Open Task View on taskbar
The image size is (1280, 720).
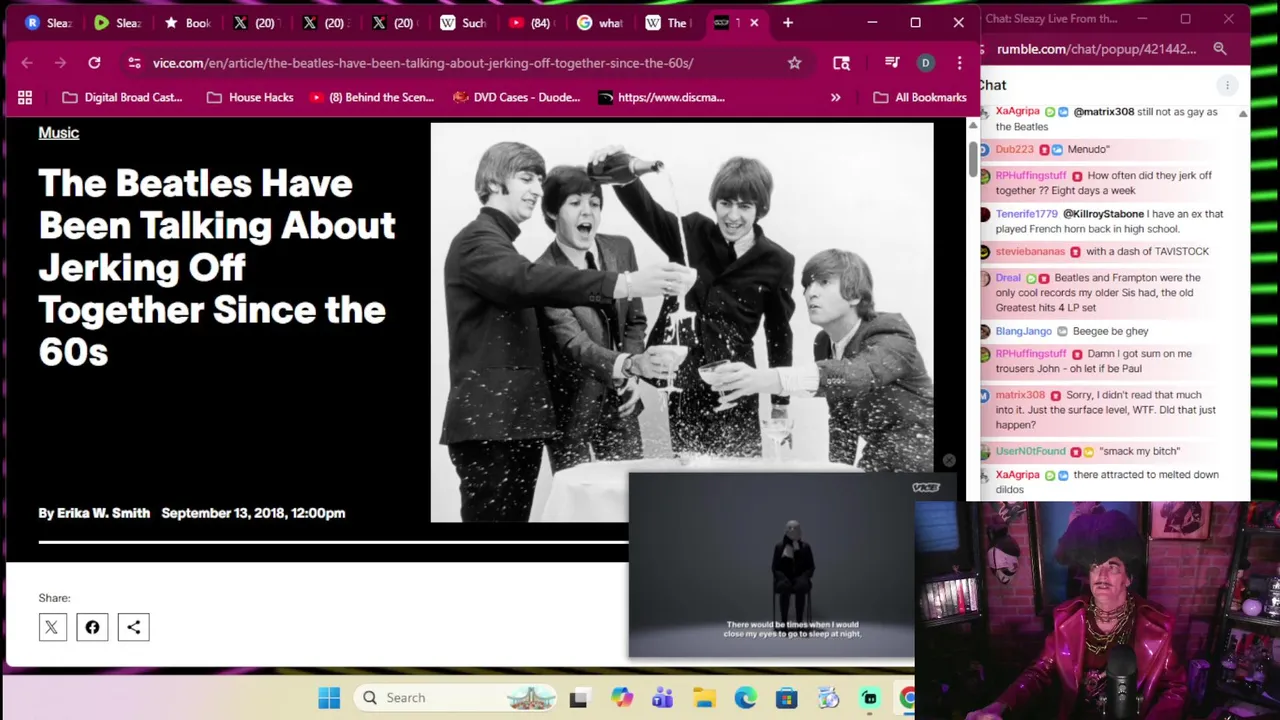click(x=578, y=698)
